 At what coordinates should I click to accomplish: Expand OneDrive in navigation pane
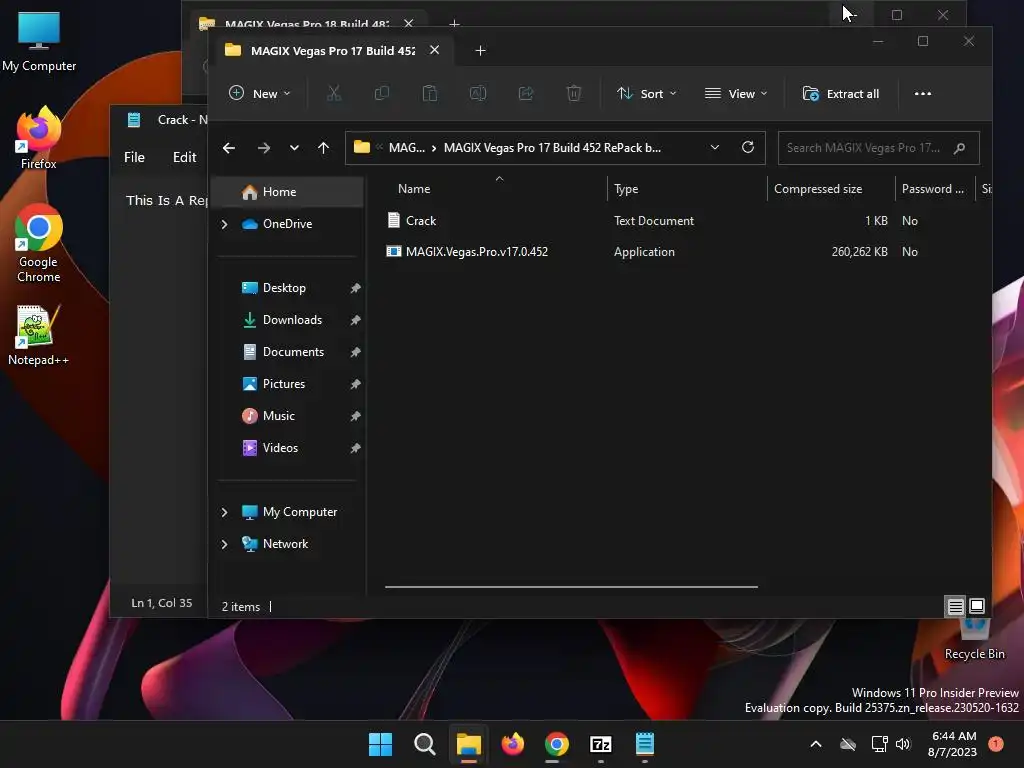point(225,224)
